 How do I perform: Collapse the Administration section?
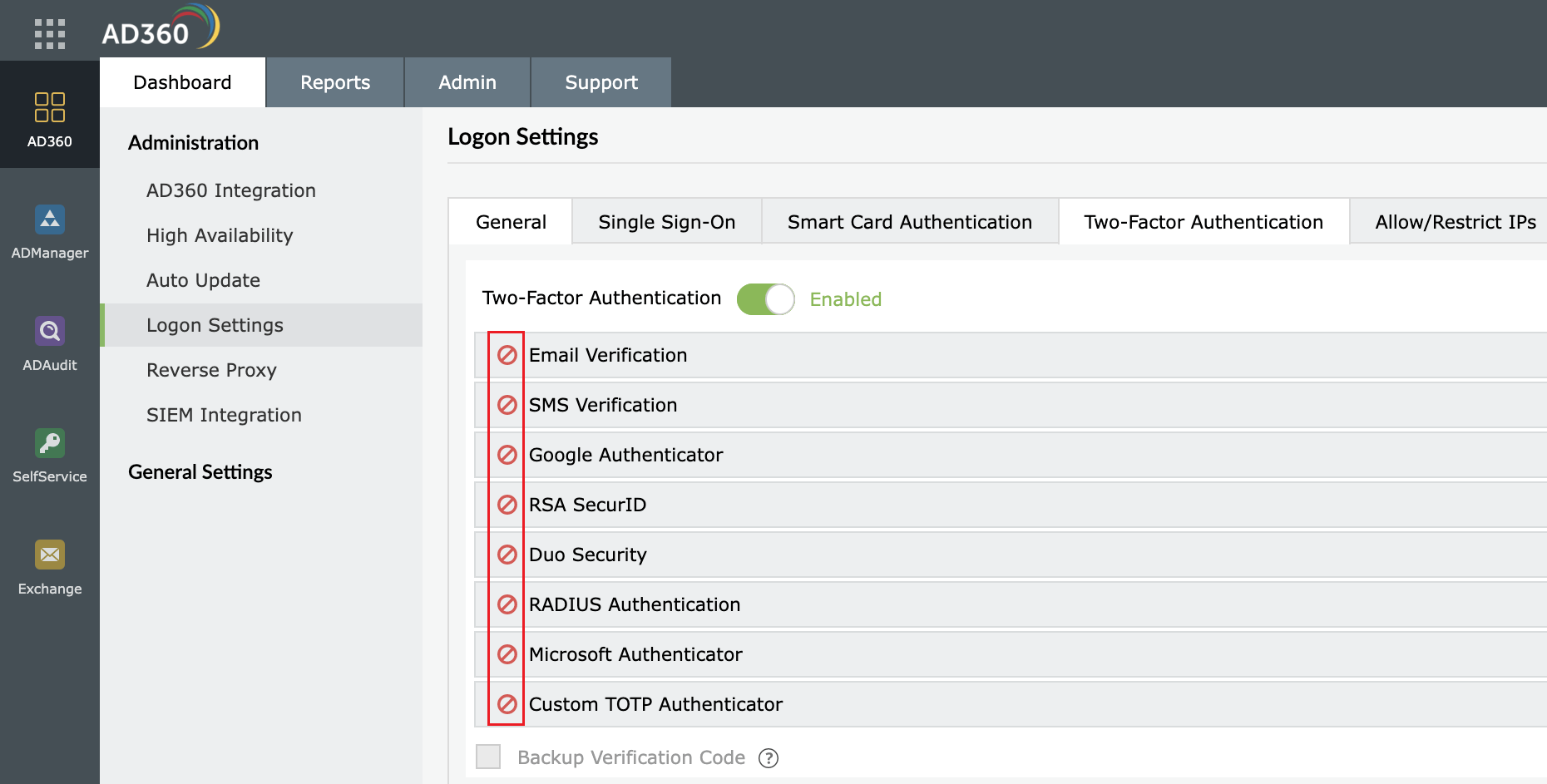click(x=193, y=142)
